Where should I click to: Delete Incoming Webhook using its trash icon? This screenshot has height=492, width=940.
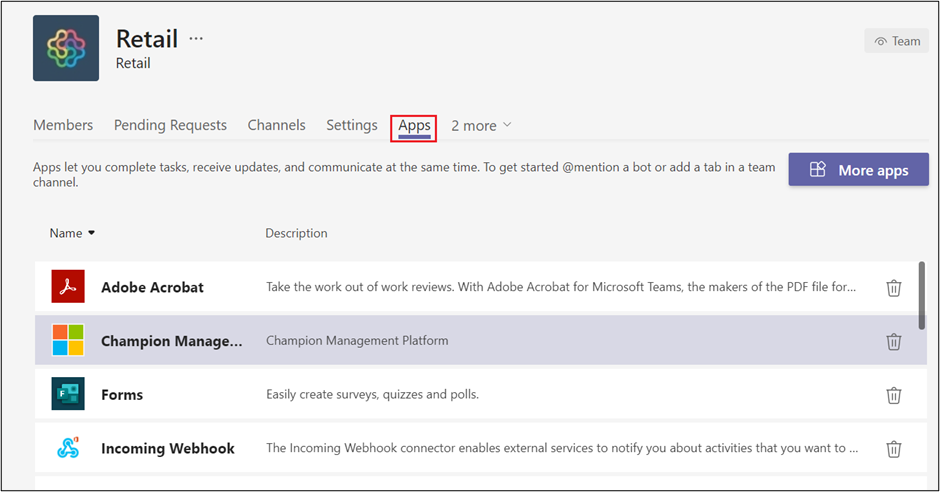click(893, 449)
